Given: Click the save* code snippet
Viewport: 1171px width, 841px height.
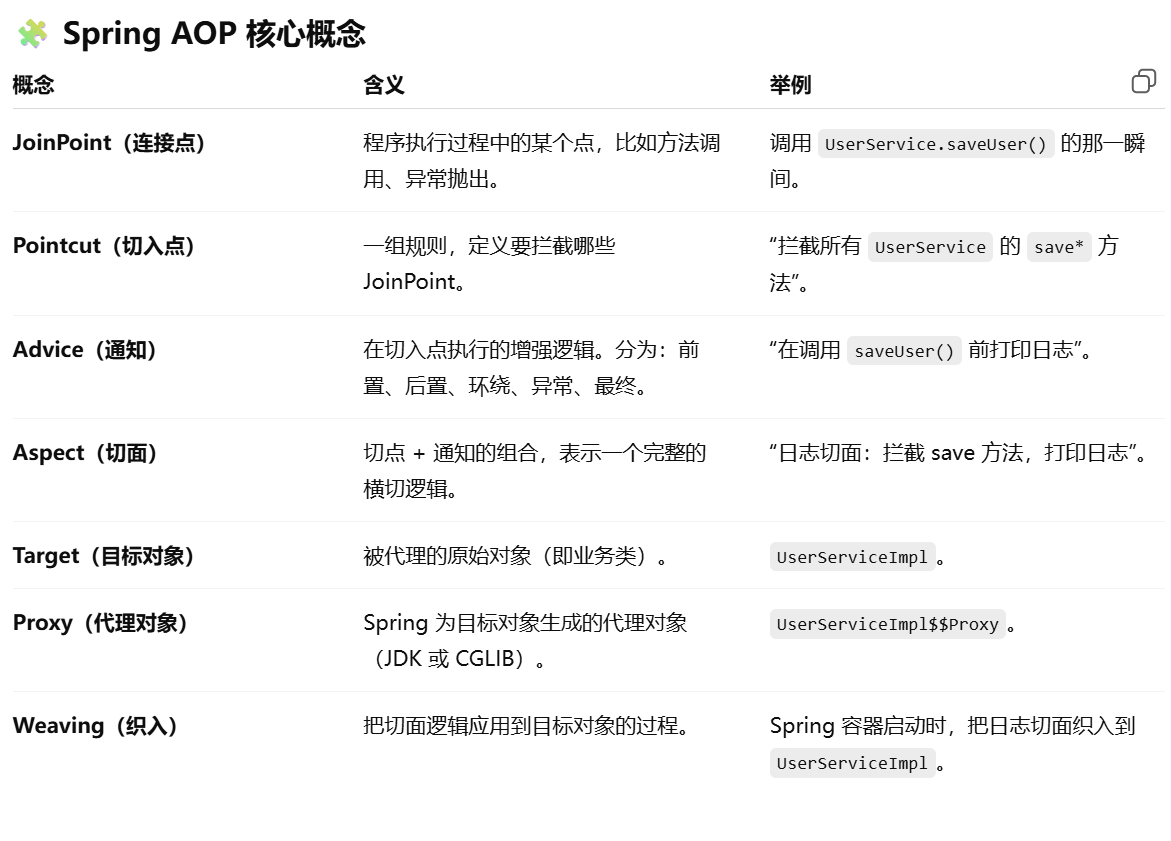Looking at the screenshot, I should (x=1059, y=247).
